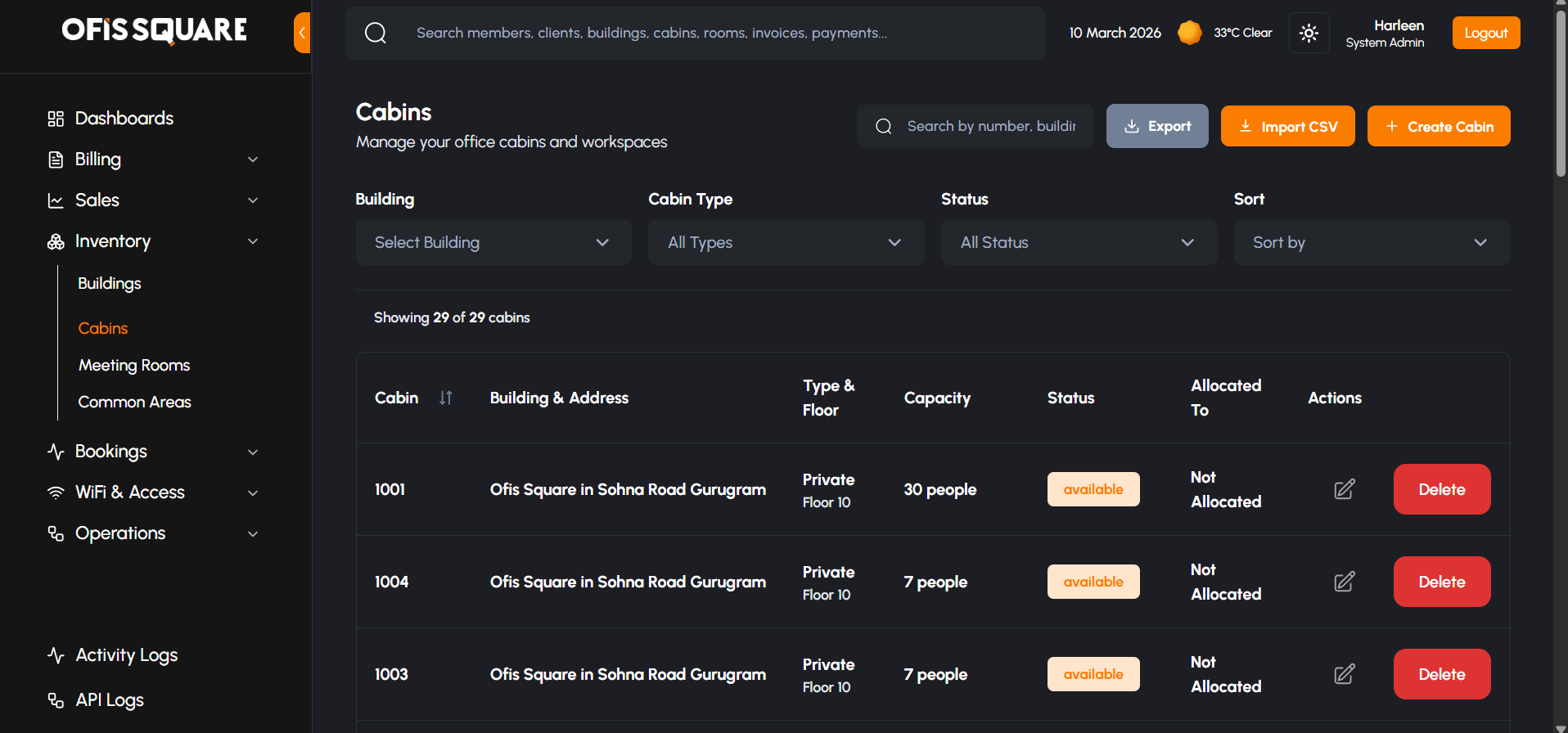Collapse the Inventory section chevron
Screen dimensions: 1568x733
(x=253, y=241)
